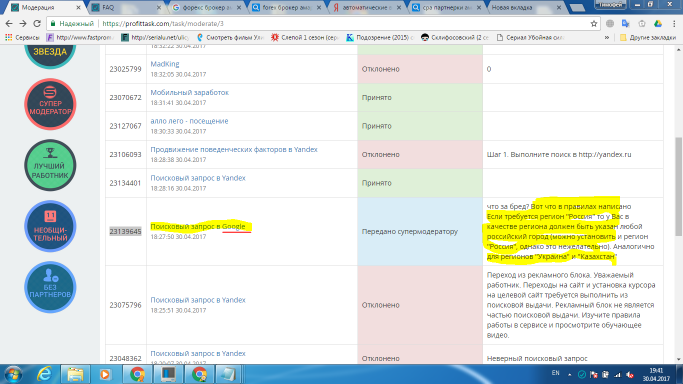Viewport: 683px width, 384px height.
Task: Open the Другие закладки bookmarks folder
Action: pyautogui.click(x=648, y=37)
